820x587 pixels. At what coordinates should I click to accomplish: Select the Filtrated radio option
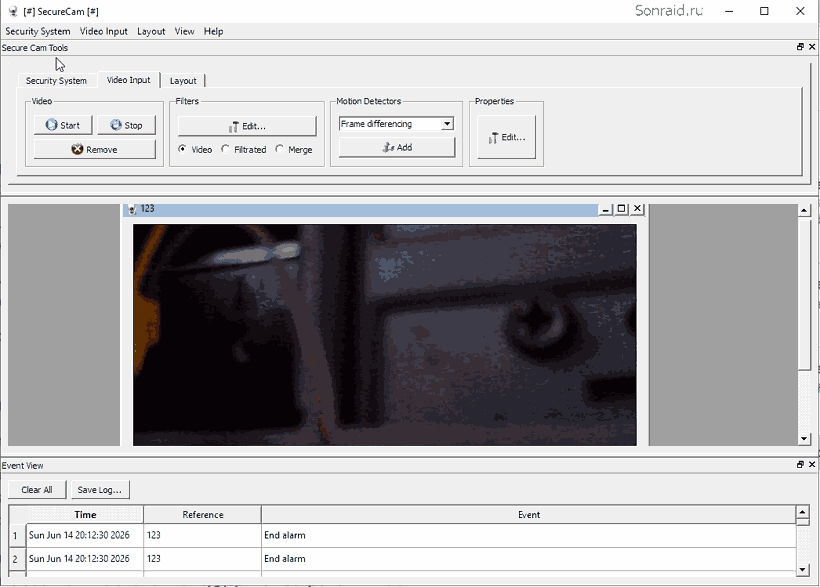pos(244,149)
